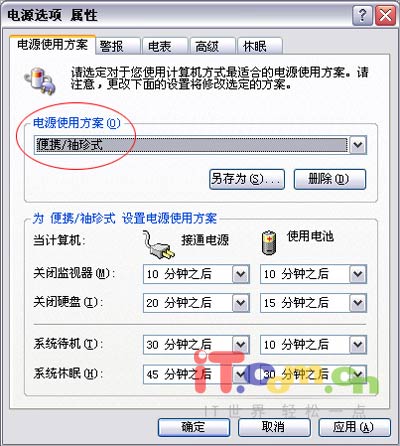Click the question mark help button

point(362,15)
